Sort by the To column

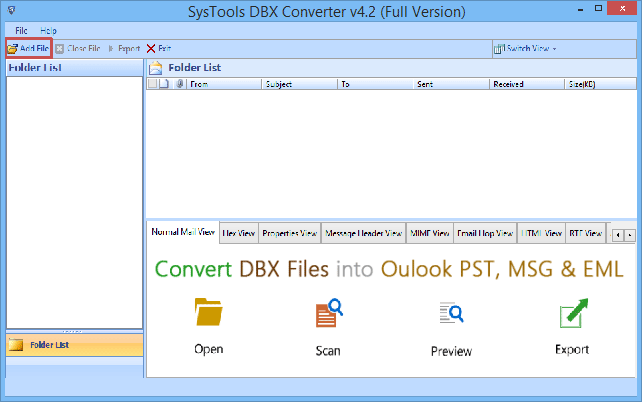point(375,84)
